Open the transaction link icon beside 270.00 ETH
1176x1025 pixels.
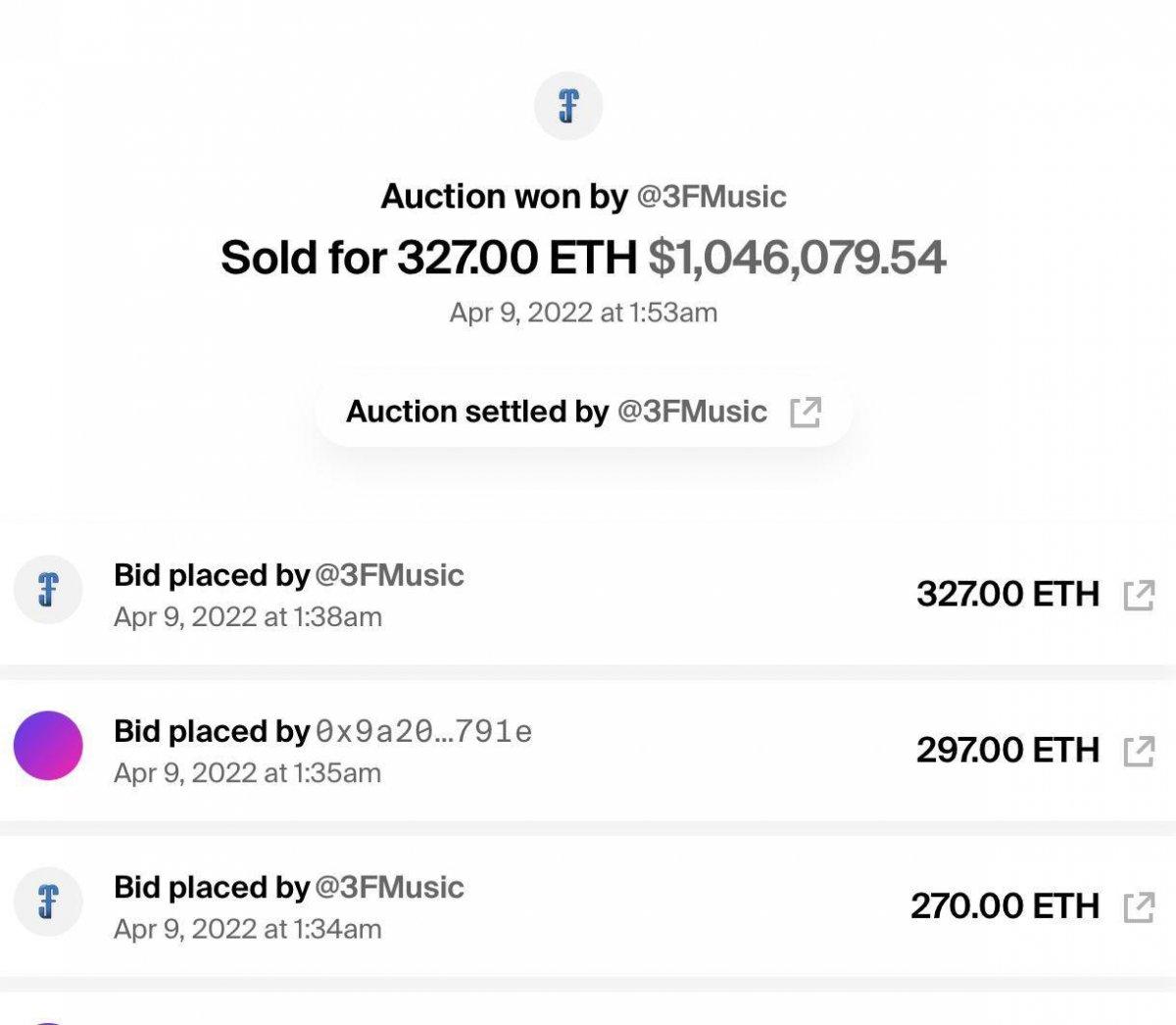(x=1139, y=906)
